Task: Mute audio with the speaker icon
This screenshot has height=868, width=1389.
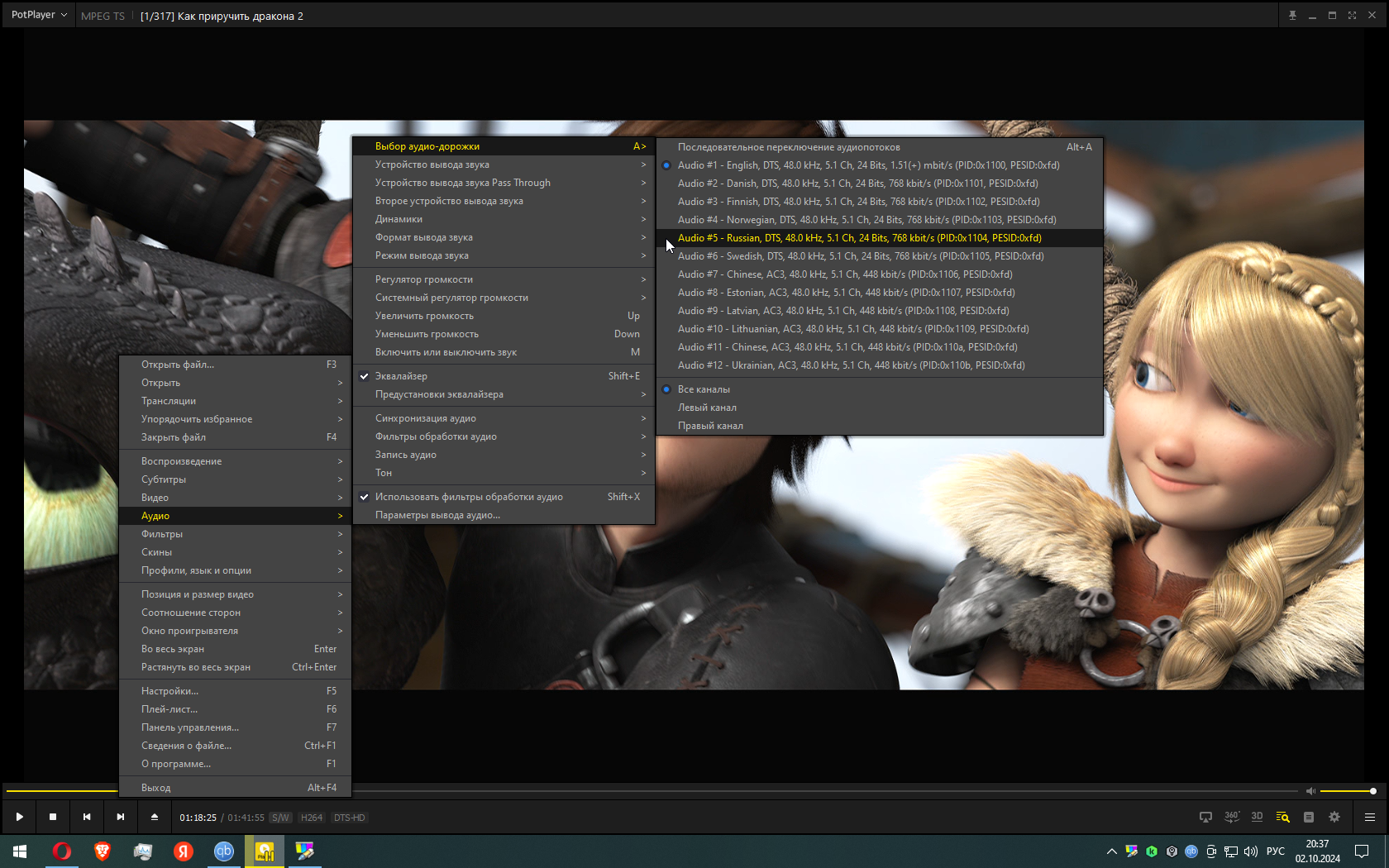Action: tap(1310, 791)
